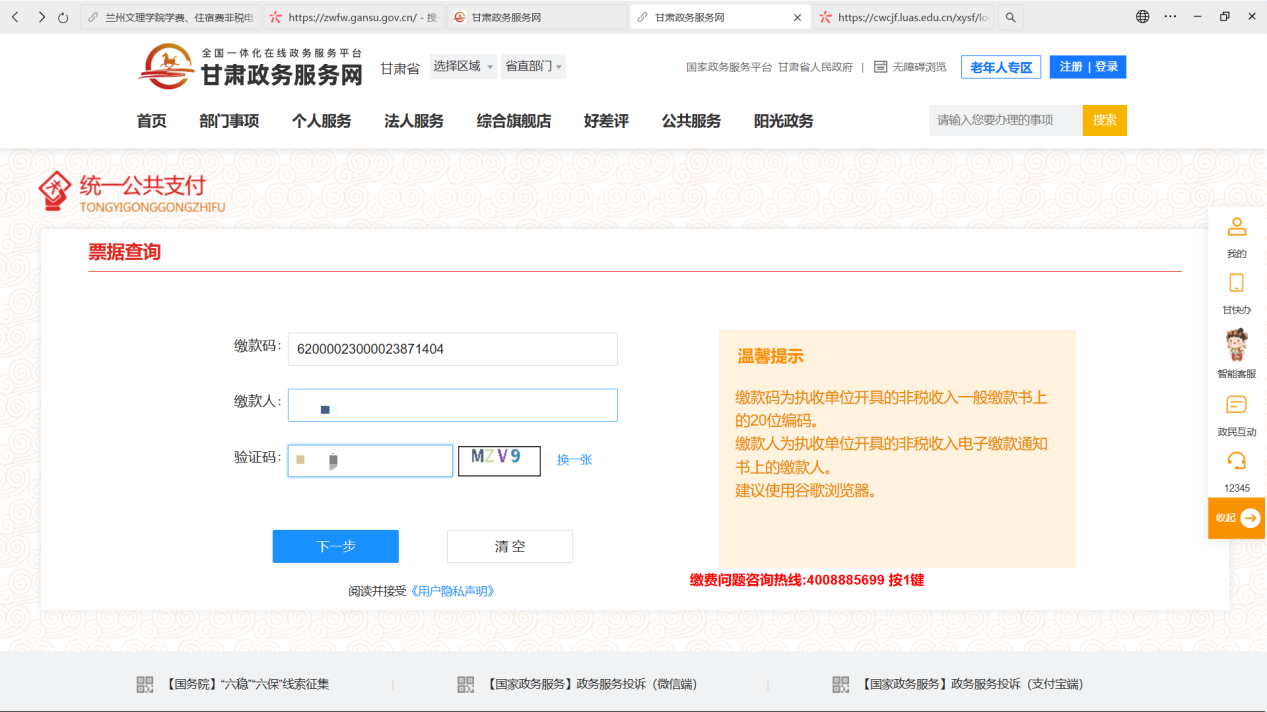
Task: Click the 12345 hotline headset icon
Action: tap(1237, 461)
